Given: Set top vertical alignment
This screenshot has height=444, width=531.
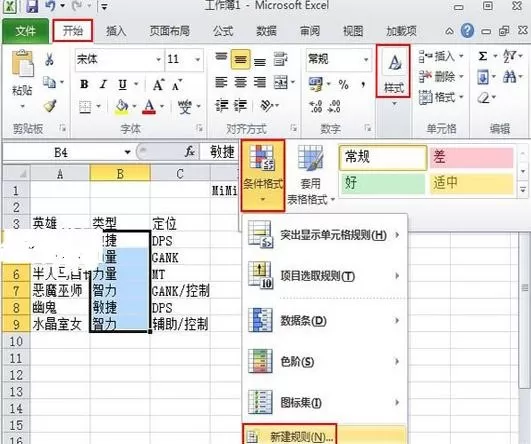Looking at the screenshot, I should tap(221, 57).
